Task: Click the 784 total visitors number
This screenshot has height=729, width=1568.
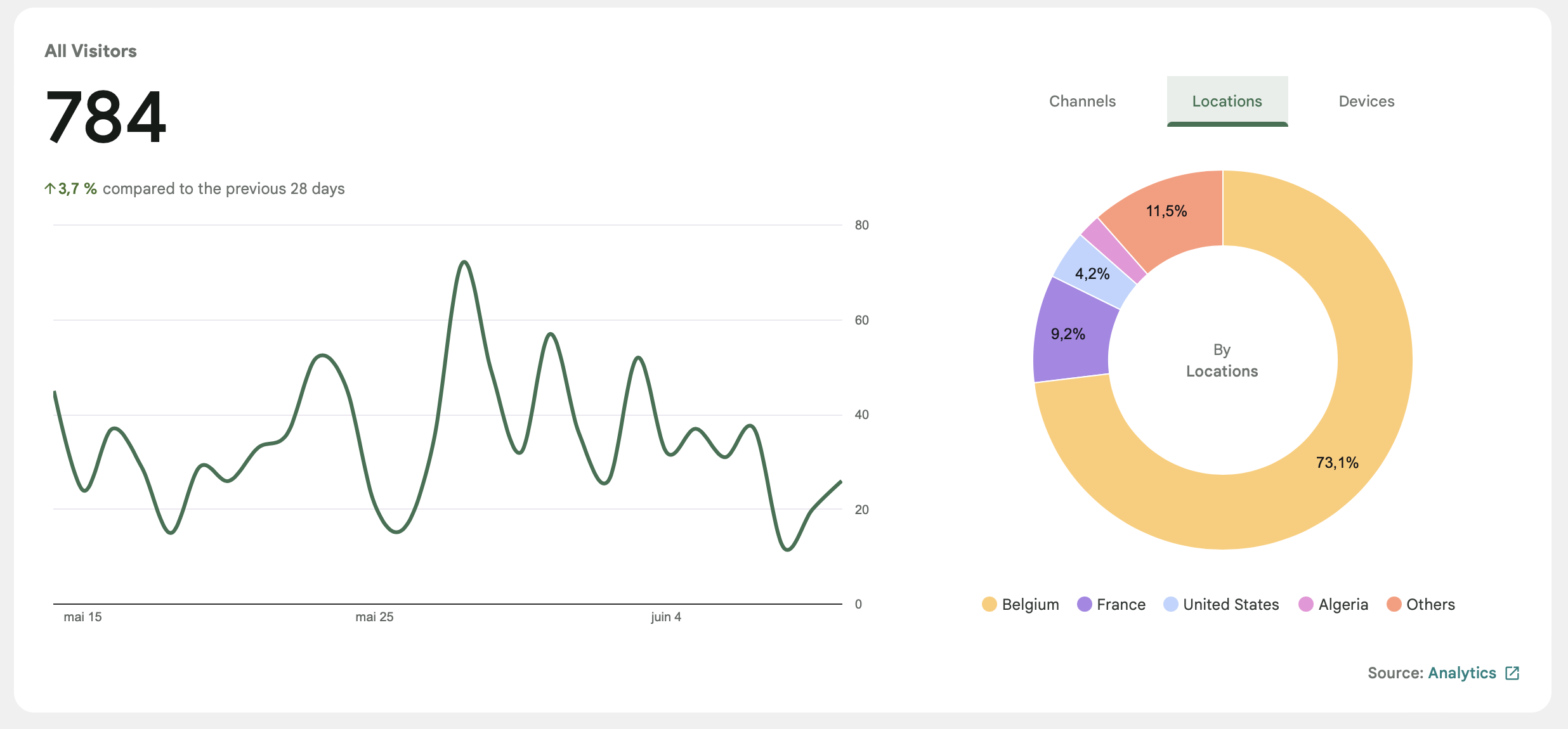Action: (x=106, y=117)
